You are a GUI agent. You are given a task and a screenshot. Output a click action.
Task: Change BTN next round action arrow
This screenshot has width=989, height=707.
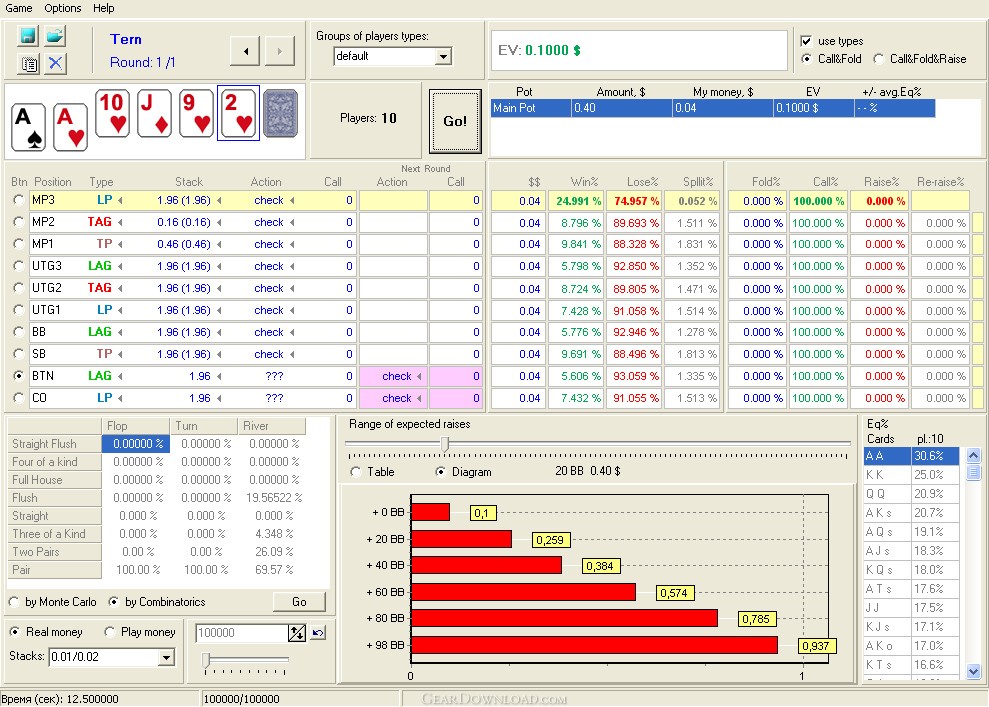click(x=419, y=377)
